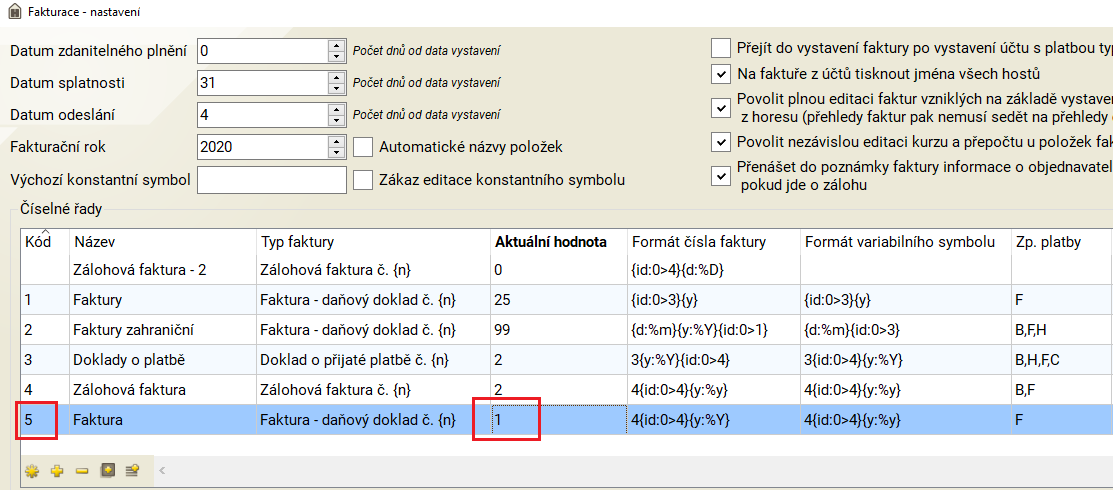Click the yellow minus icon to remove row
1113x490 pixels.
pos(82,470)
